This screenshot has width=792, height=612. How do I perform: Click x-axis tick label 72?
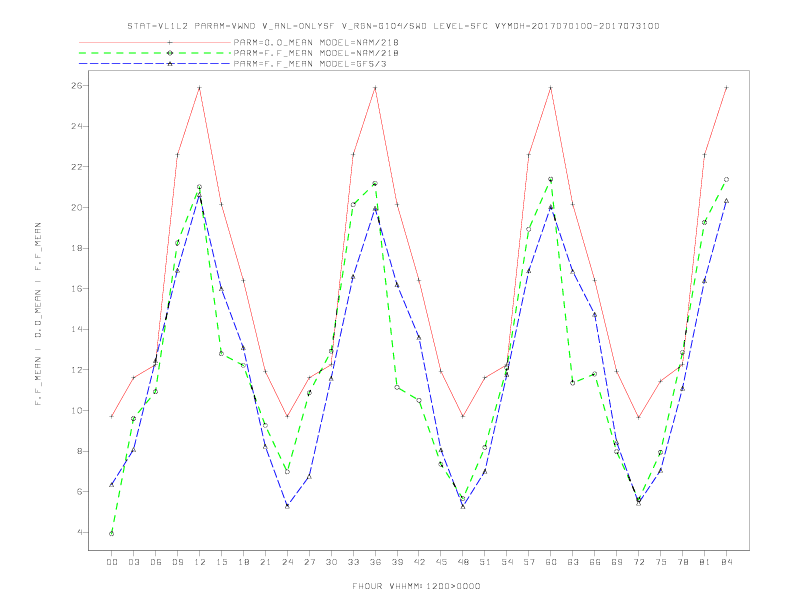click(x=638, y=562)
